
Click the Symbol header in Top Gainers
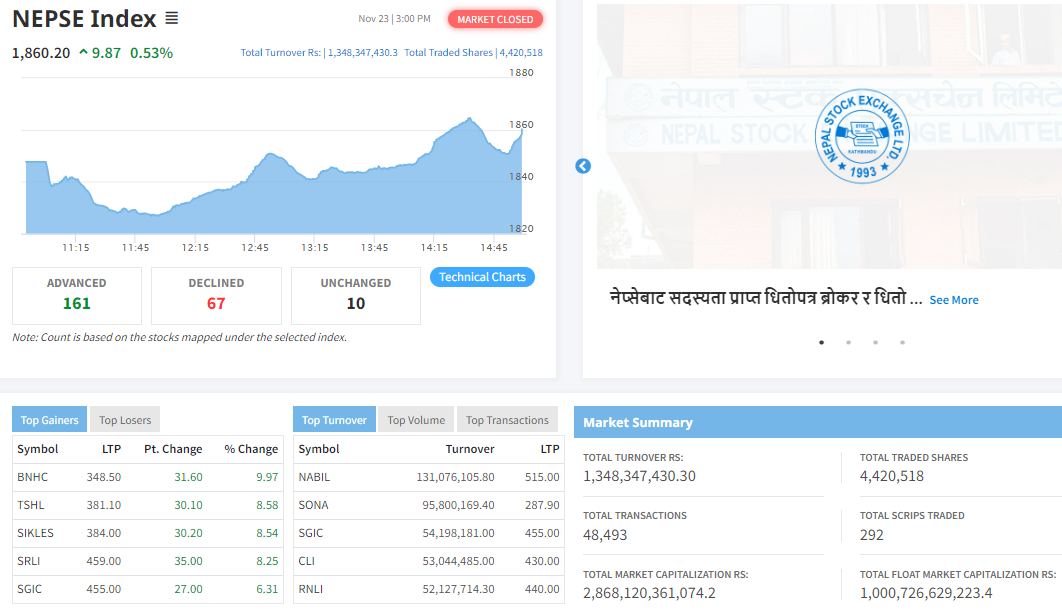coord(38,449)
